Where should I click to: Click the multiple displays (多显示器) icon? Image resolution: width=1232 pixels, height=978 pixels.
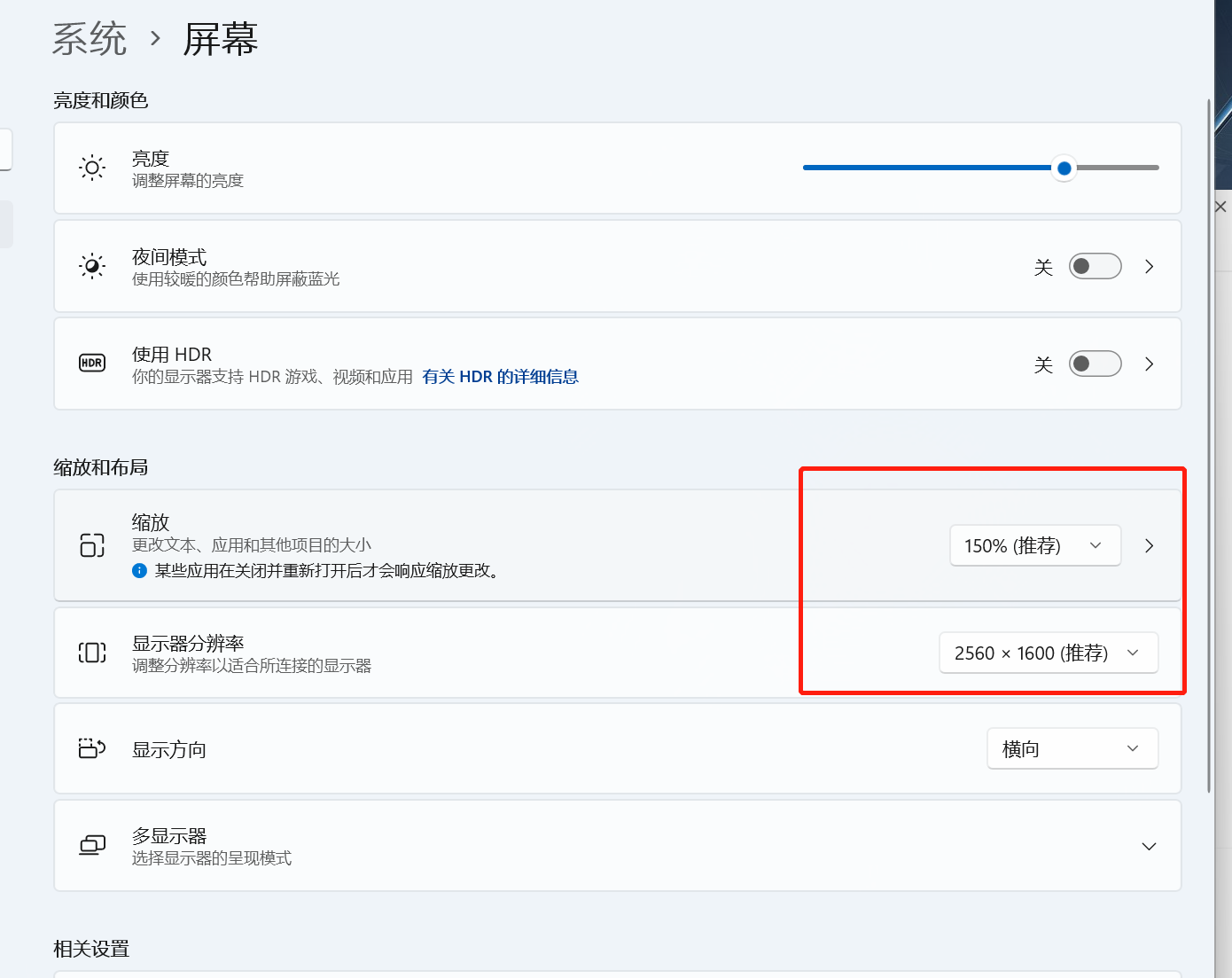click(x=92, y=846)
